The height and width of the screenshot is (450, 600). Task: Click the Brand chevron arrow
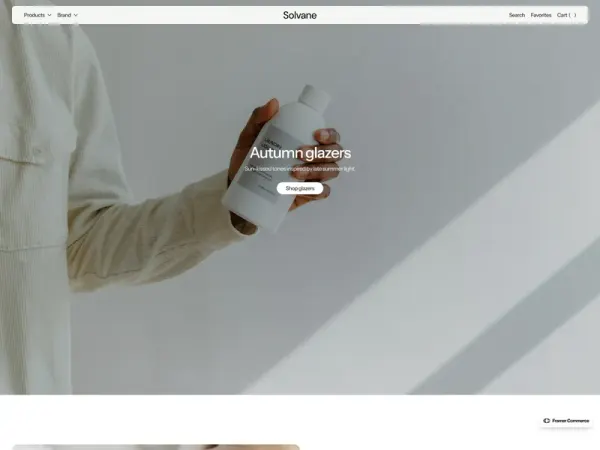point(76,15)
